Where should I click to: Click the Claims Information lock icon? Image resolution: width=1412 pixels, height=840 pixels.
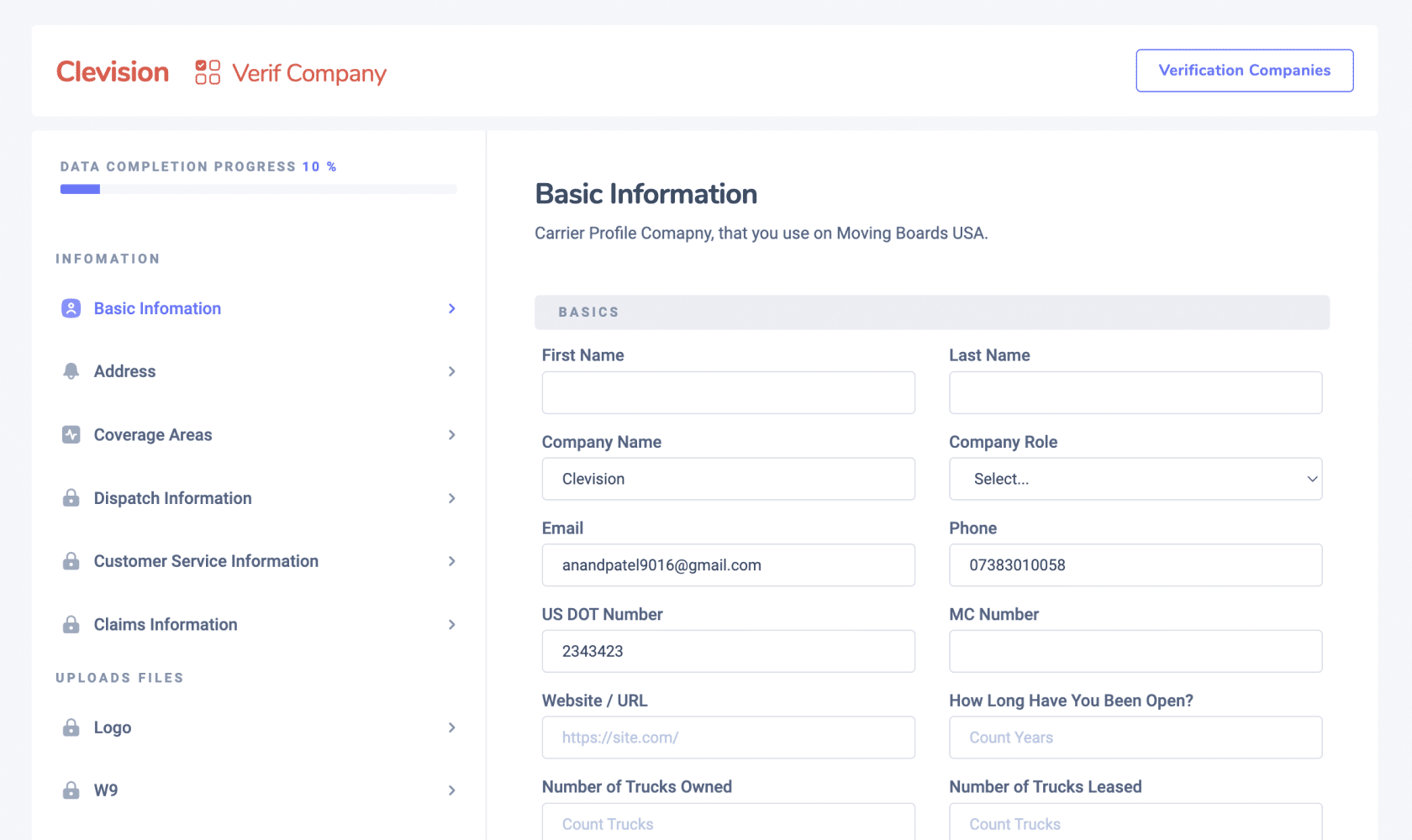tap(71, 624)
